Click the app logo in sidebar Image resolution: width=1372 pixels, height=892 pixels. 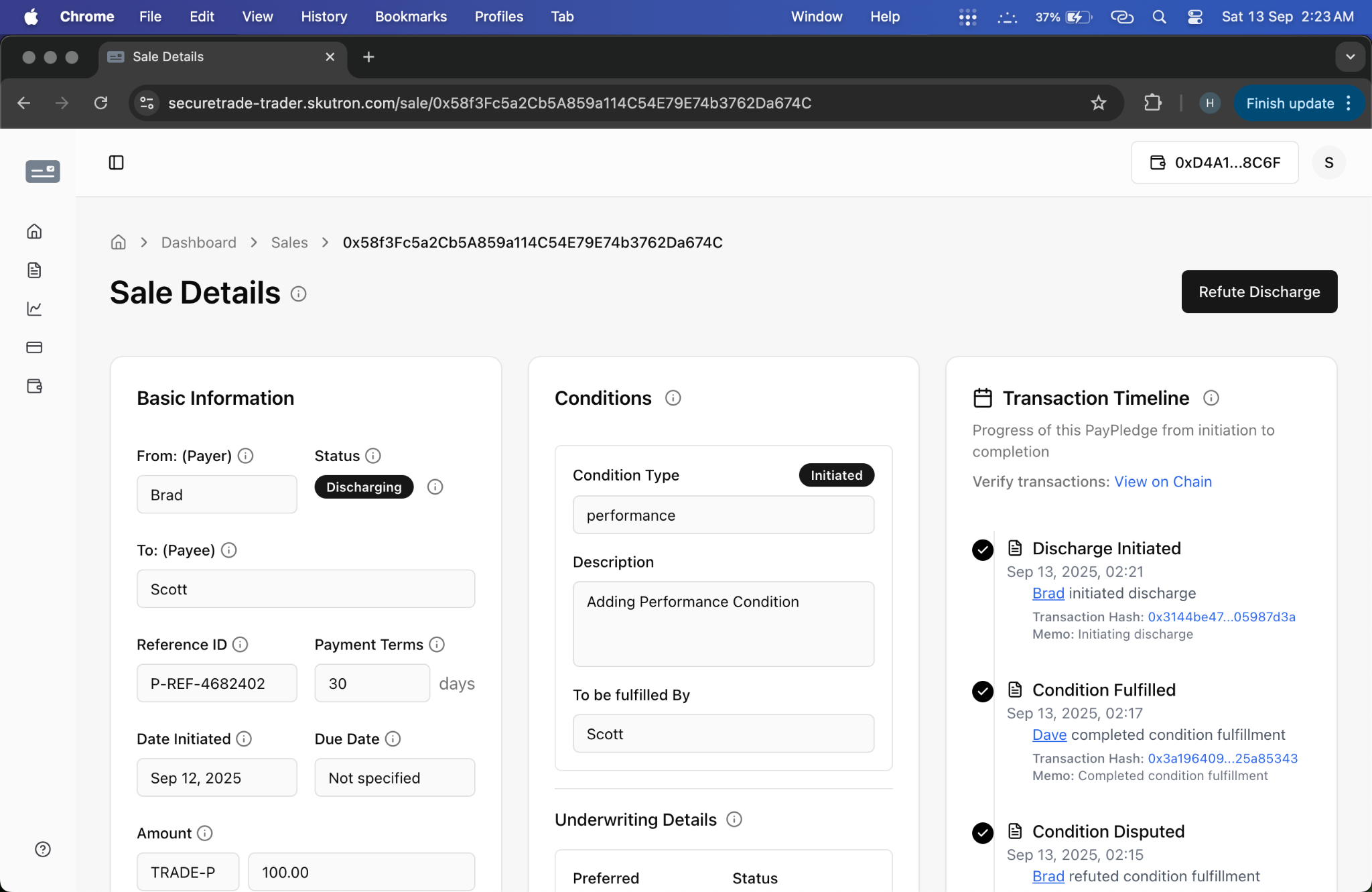pos(43,172)
